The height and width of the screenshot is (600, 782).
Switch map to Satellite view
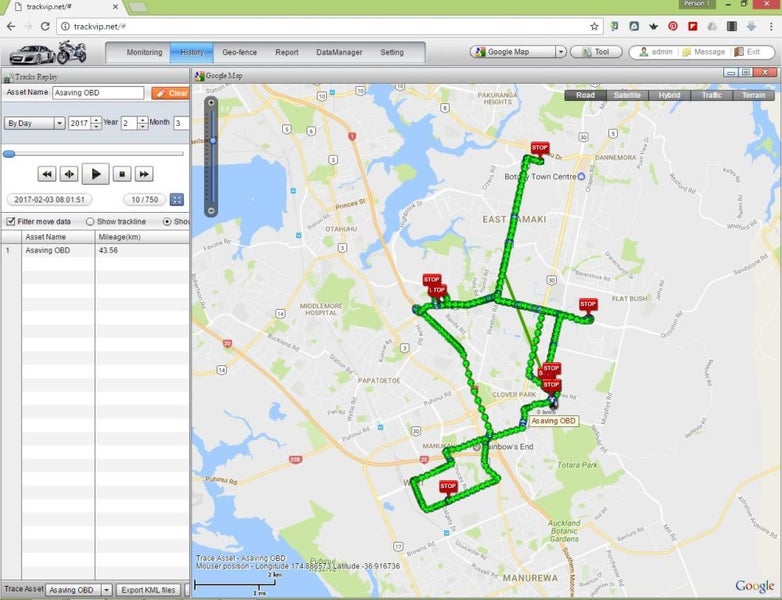pyautogui.click(x=627, y=95)
